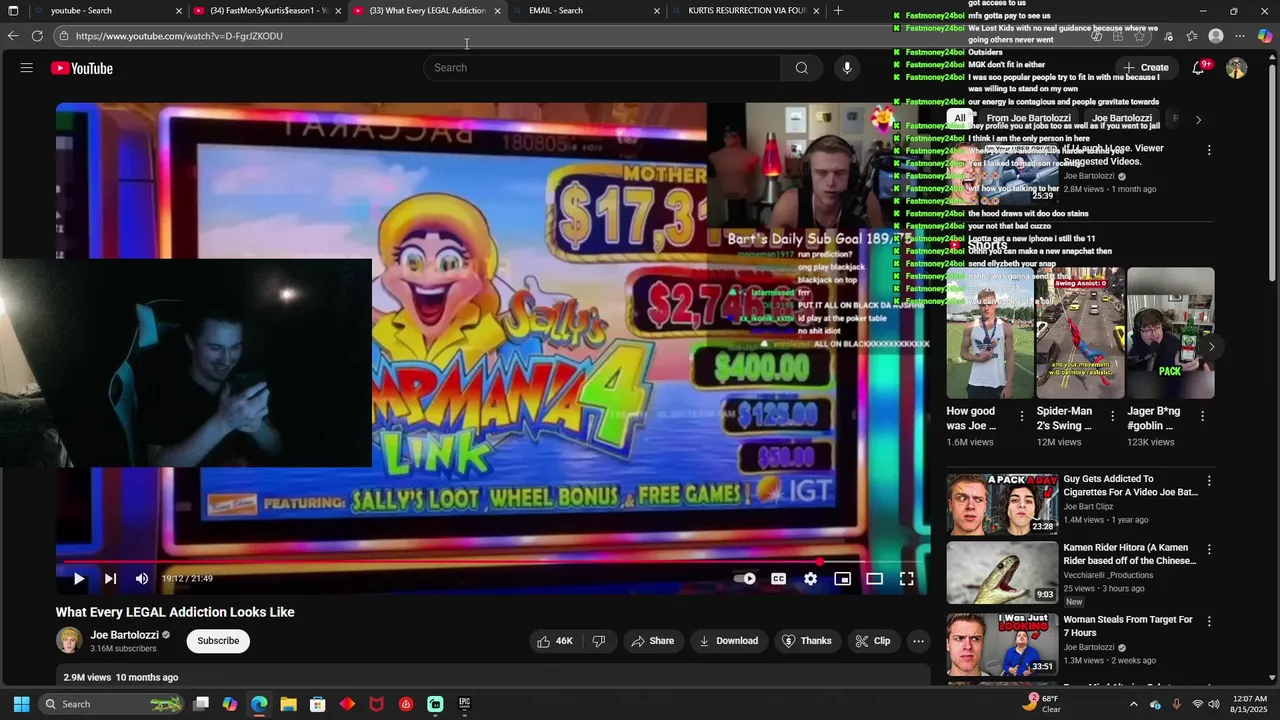
Task: Open the YouTube account avatar menu
Action: (x=1237, y=68)
